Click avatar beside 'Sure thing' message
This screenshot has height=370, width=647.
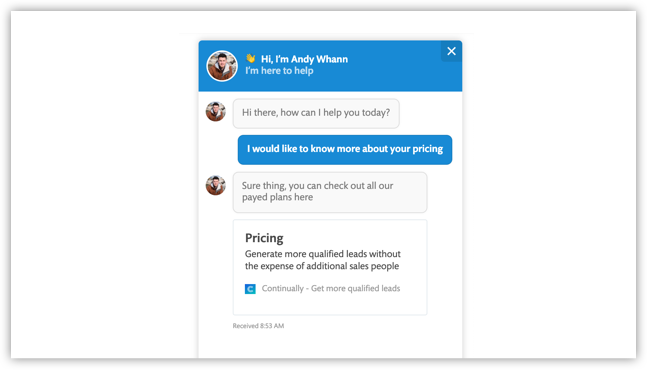tap(216, 185)
